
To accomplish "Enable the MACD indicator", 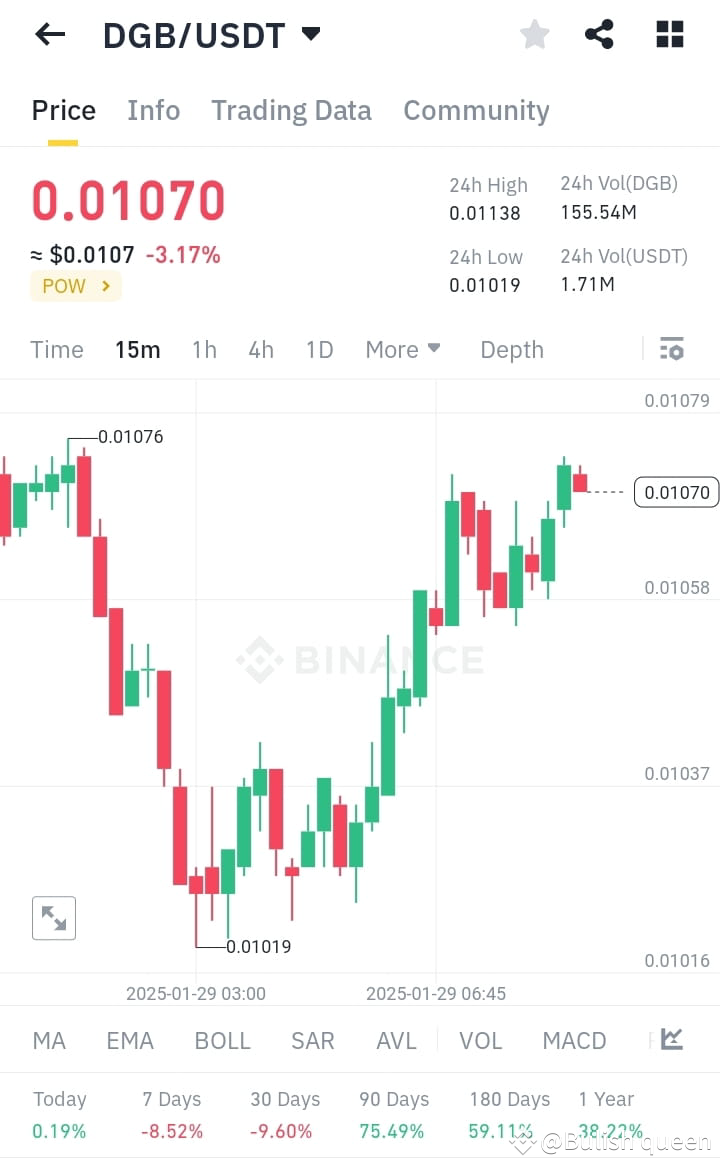I will (x=574, y=1040).
